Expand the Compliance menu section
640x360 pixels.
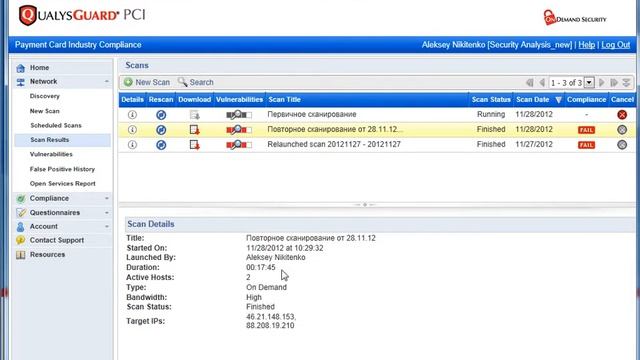(107, 198)
